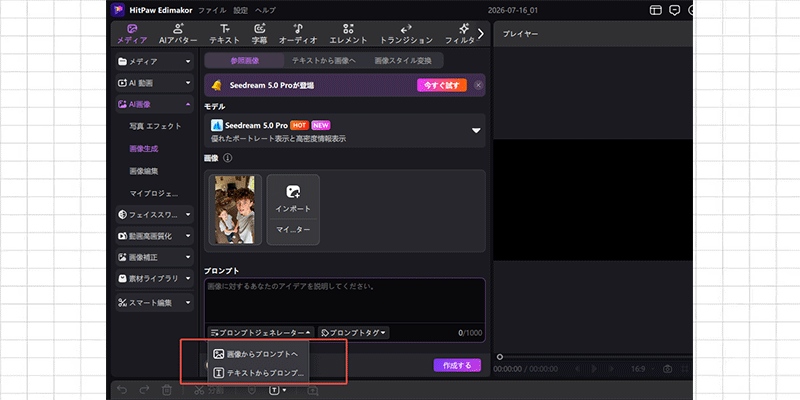The image size is (800, 400).
Task: Collapse the AI画像 sidebar section
Action: [155, 104]
